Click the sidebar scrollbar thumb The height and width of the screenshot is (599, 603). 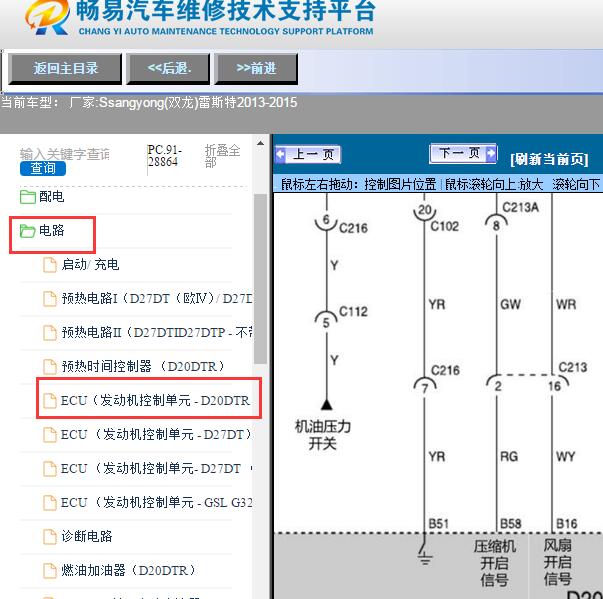tap(260, 278)
